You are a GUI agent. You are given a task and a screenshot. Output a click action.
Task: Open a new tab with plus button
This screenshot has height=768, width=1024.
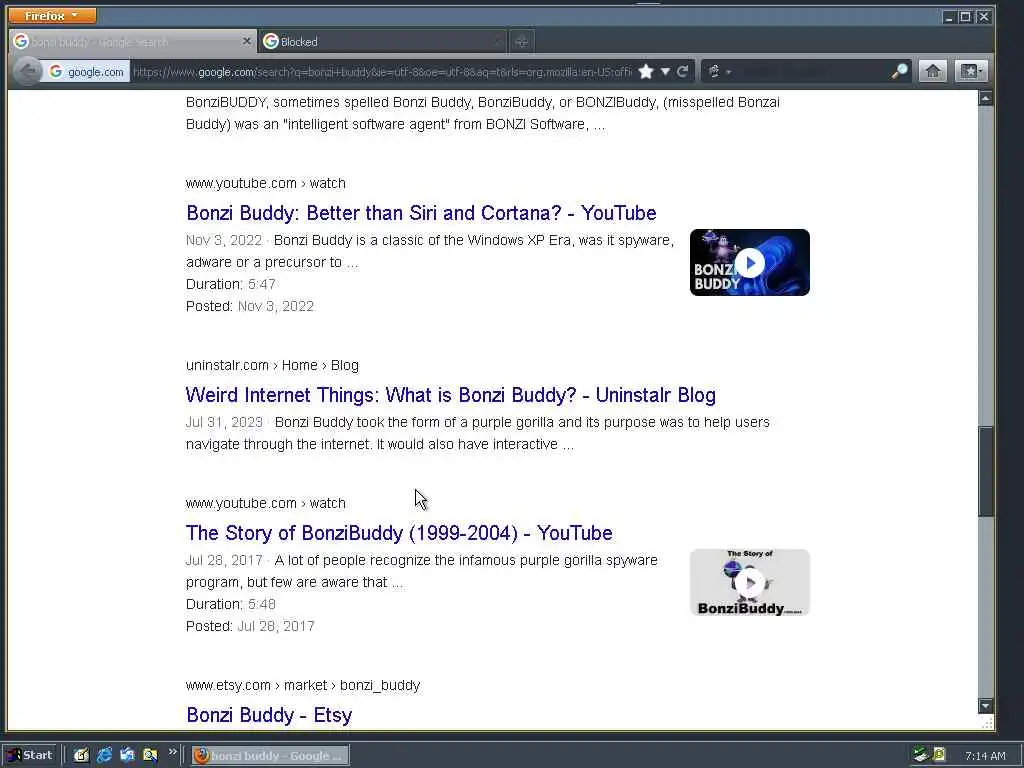521,42
